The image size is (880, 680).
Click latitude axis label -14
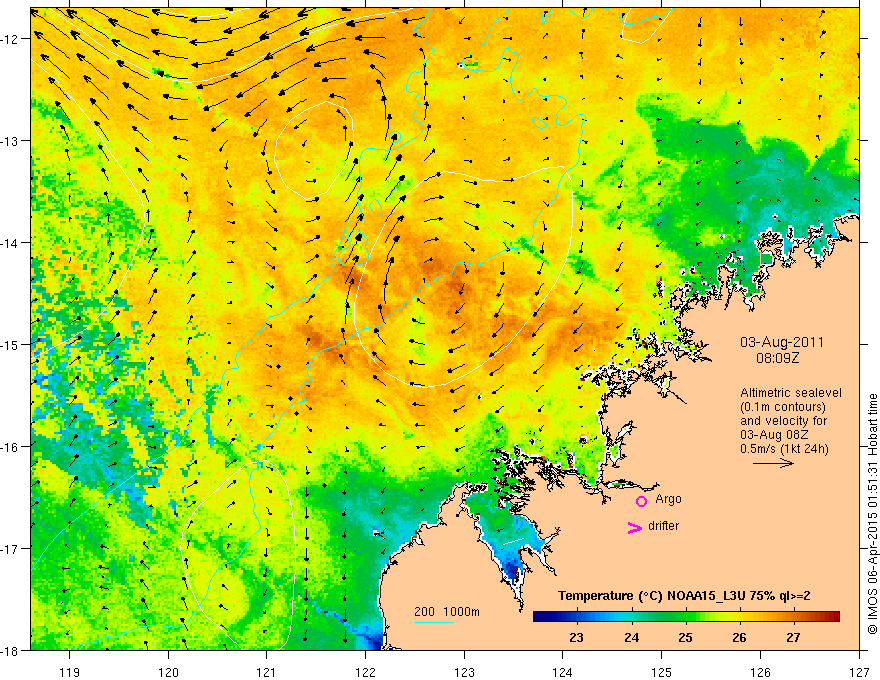[x=10, y=243]
